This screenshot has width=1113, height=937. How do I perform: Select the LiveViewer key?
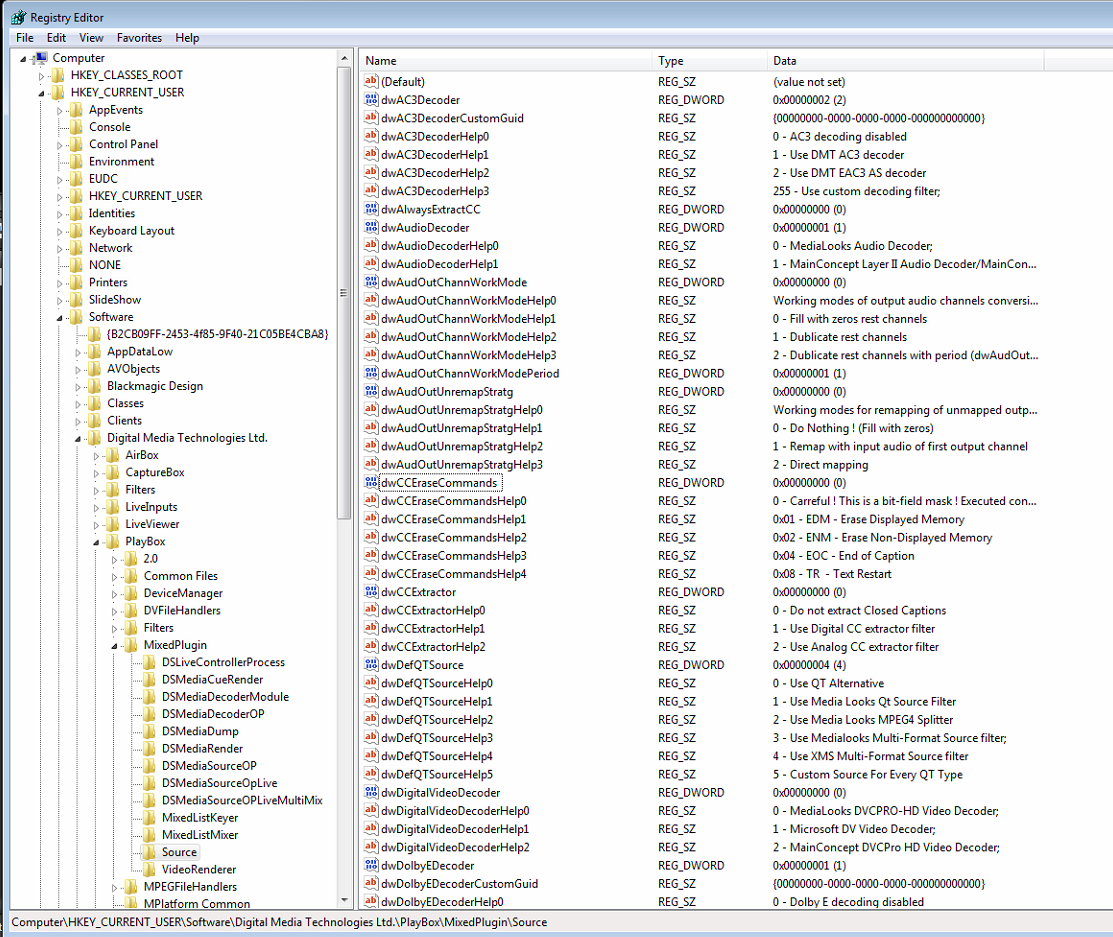[152, 524]
